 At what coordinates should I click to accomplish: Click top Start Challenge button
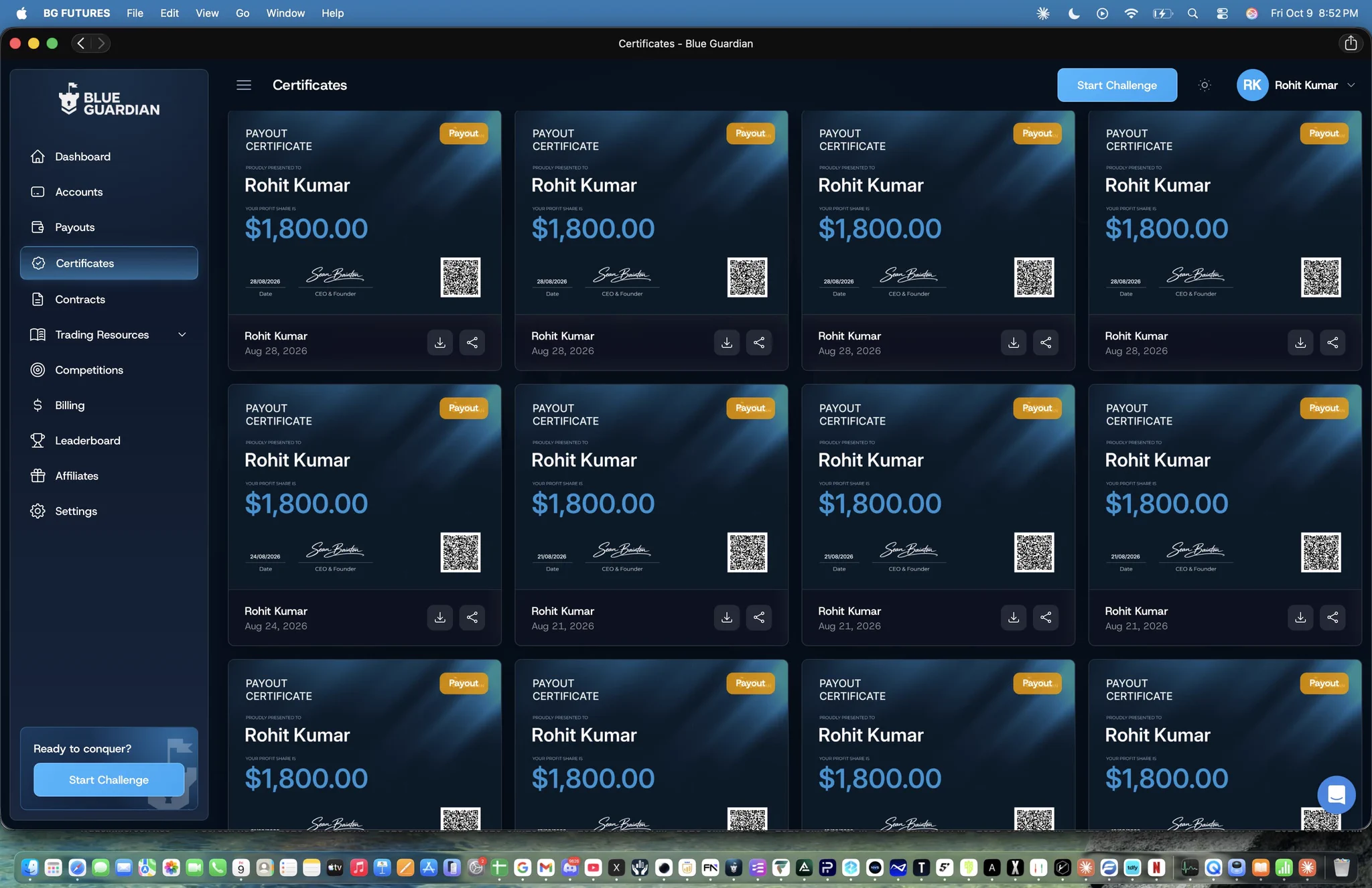[x=1117, y=85]
